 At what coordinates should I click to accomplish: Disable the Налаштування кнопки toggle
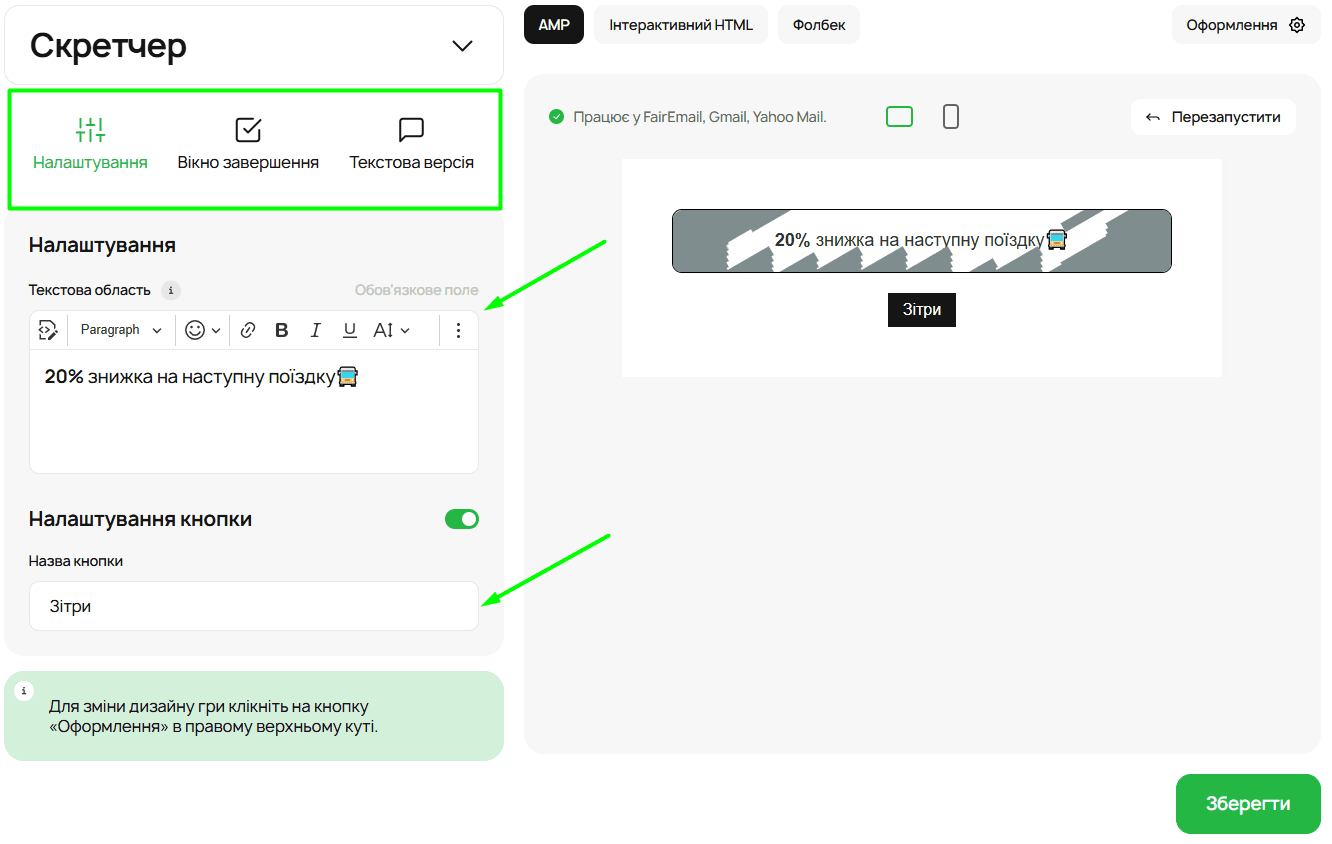(461, 519)
